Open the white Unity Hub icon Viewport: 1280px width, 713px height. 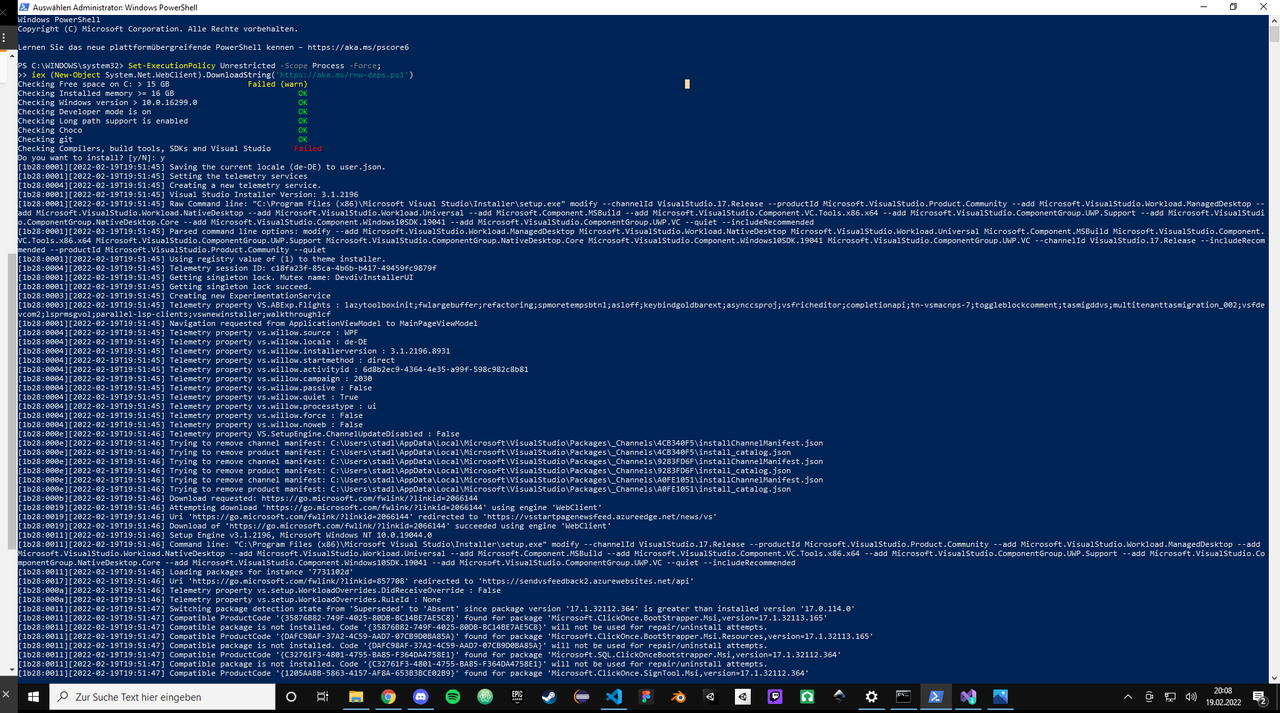pos(742,696)
